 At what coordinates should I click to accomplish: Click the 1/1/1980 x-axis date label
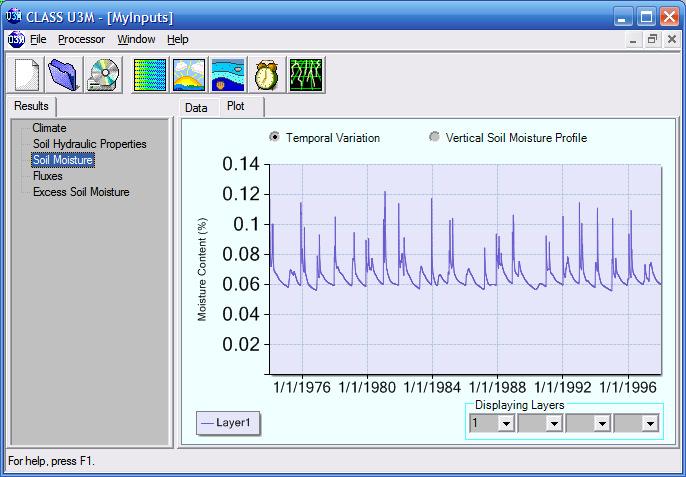(367, 387)
